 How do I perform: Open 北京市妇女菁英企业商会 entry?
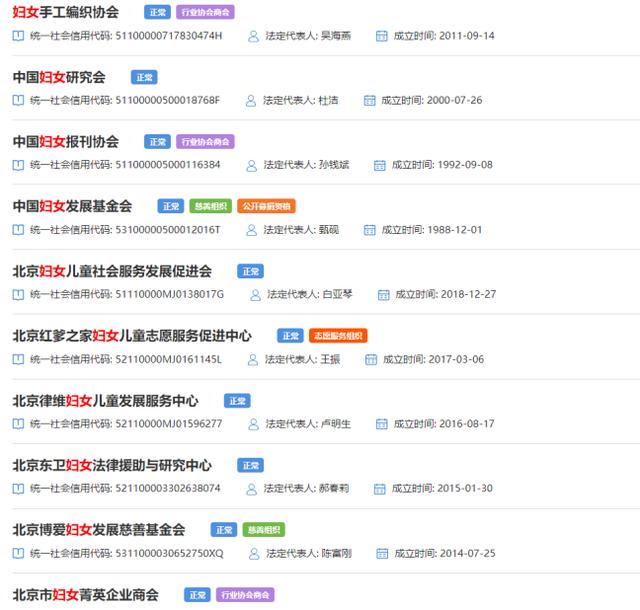[86, 594]
